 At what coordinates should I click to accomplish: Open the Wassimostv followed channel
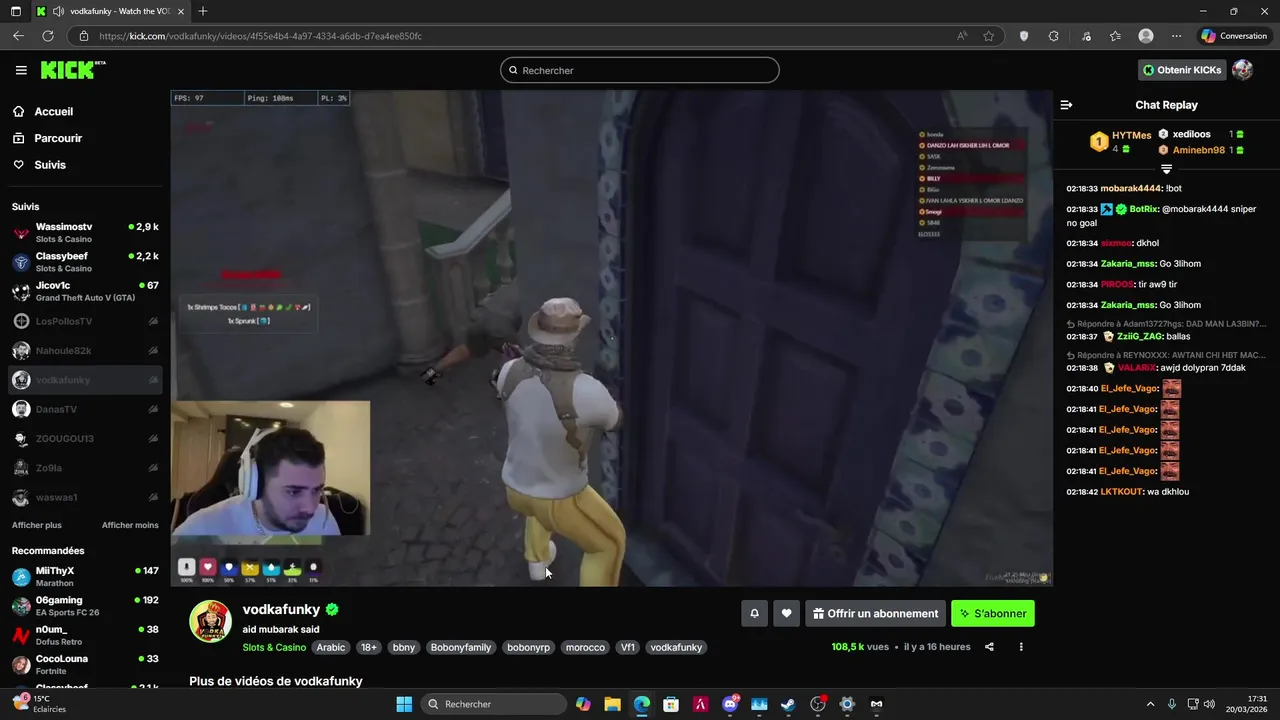coord(85,232)
